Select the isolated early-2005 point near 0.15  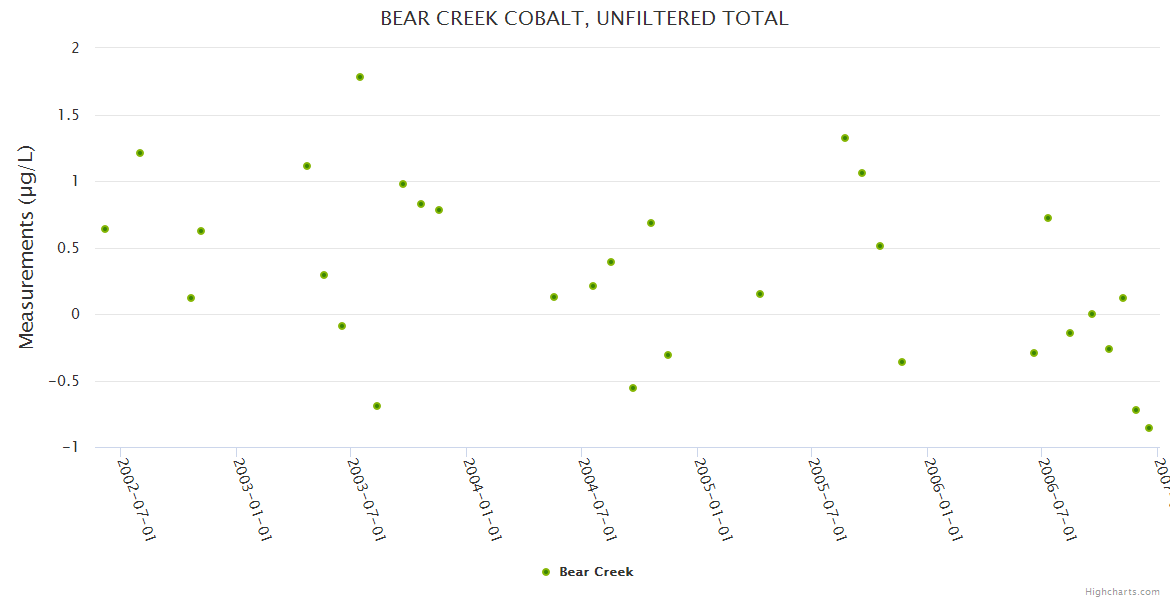760,294
